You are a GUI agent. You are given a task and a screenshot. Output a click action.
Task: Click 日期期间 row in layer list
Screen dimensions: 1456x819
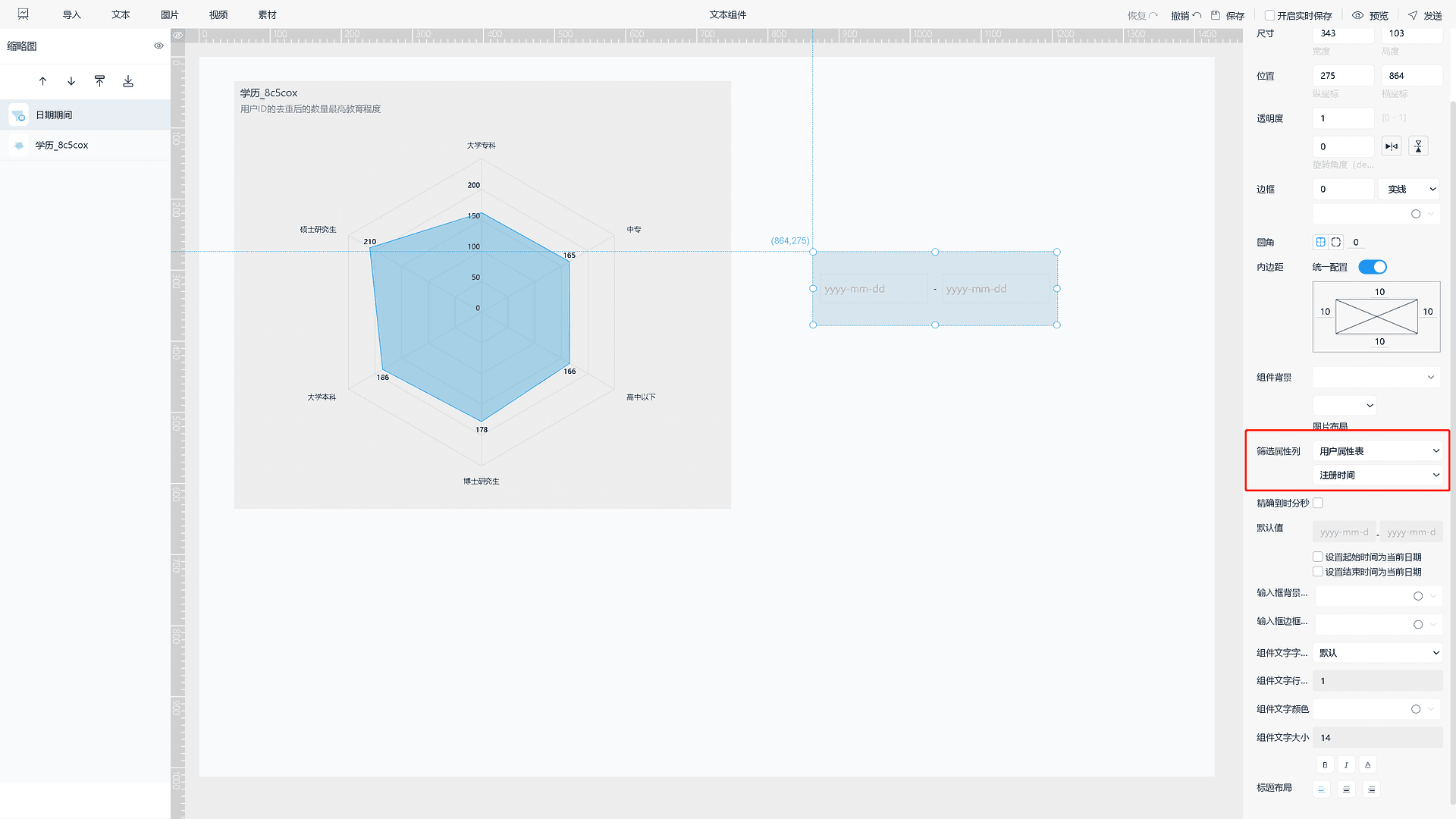tap(85, 115)
